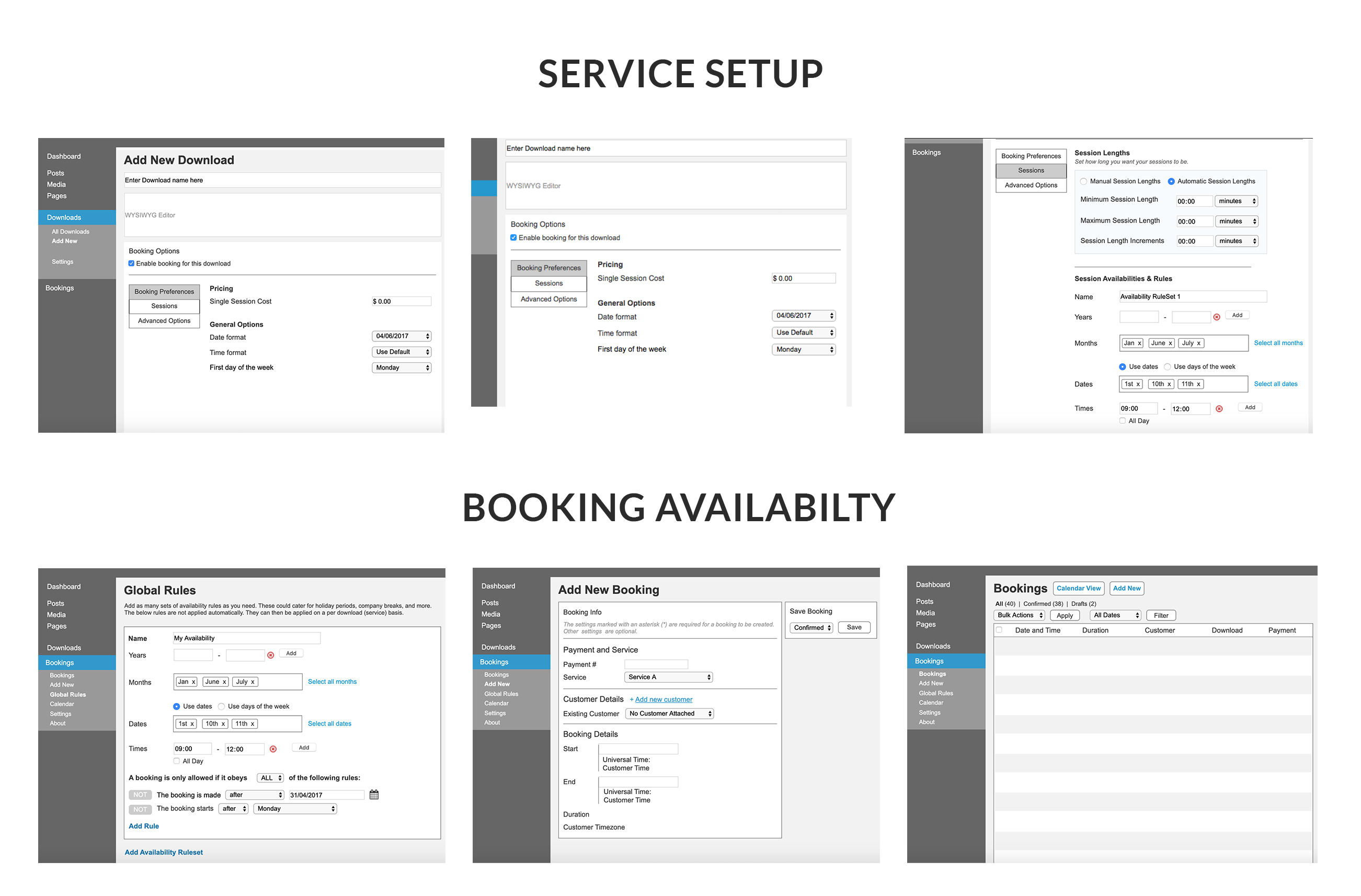Open calendar picker next to 31/04/2017 date

pos(374,794)
